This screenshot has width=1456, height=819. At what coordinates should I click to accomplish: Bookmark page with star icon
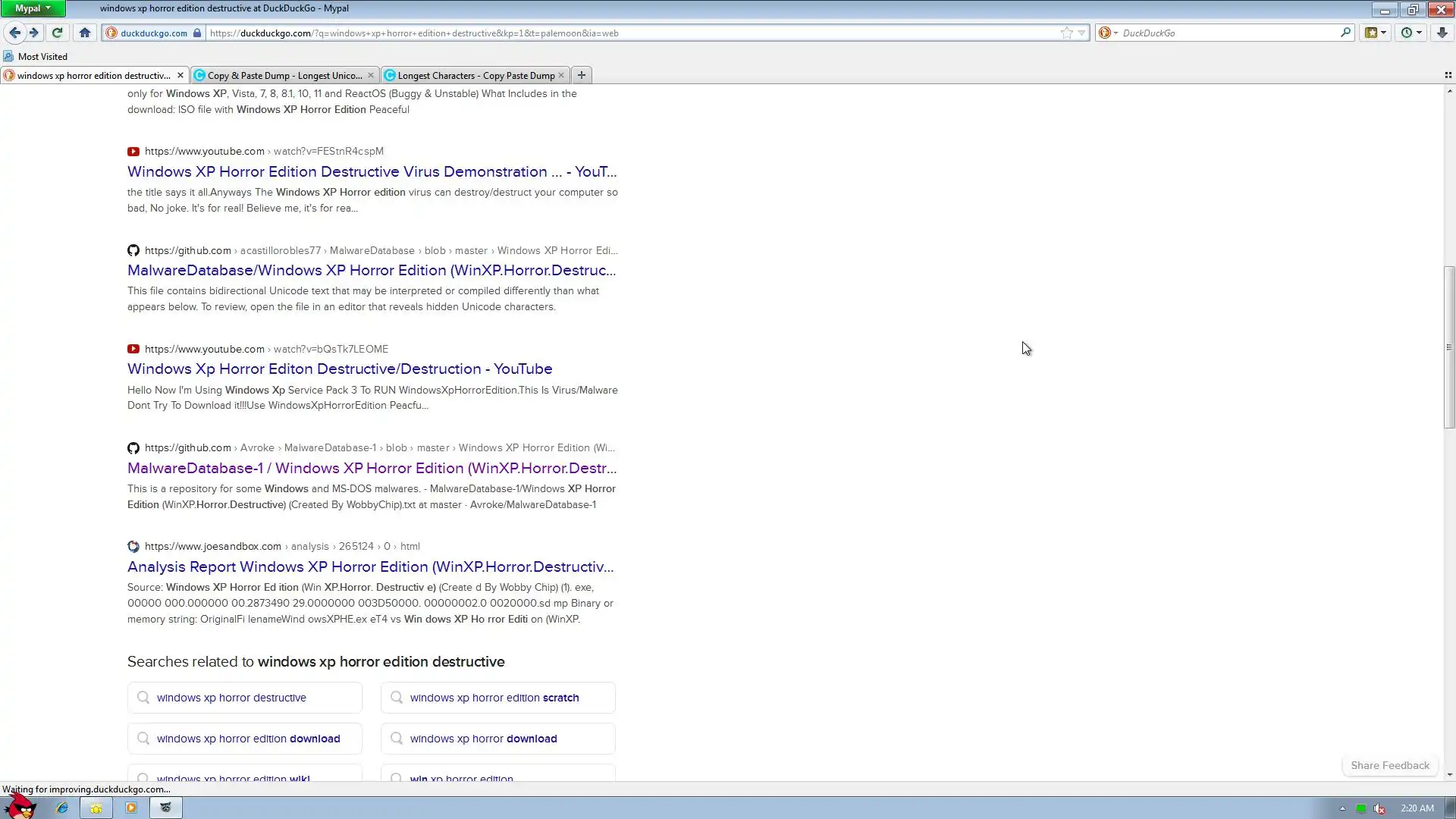click(x=1066, y=33)
